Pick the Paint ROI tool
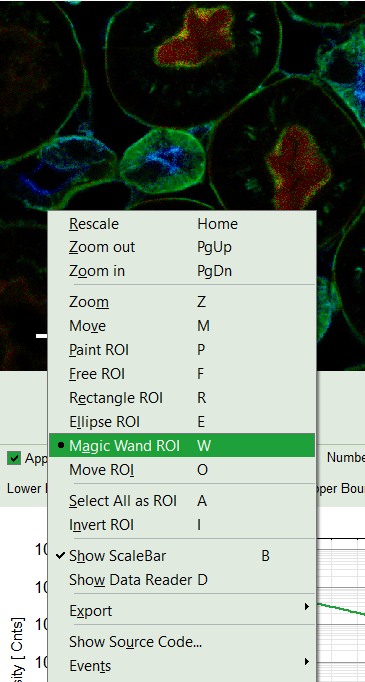Viewport: 365px width, 682px height. pos(182,350)
